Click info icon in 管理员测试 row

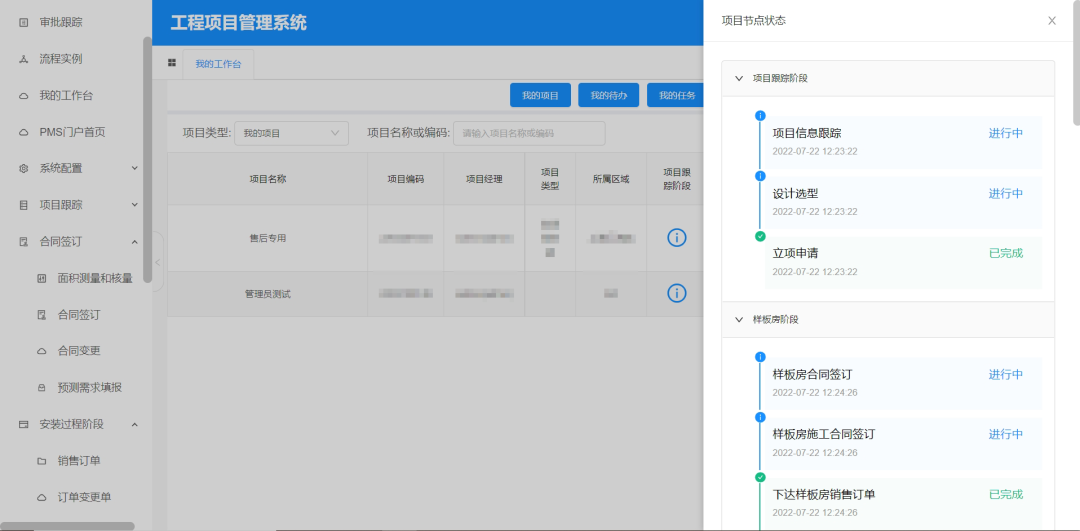click(677, 293)
